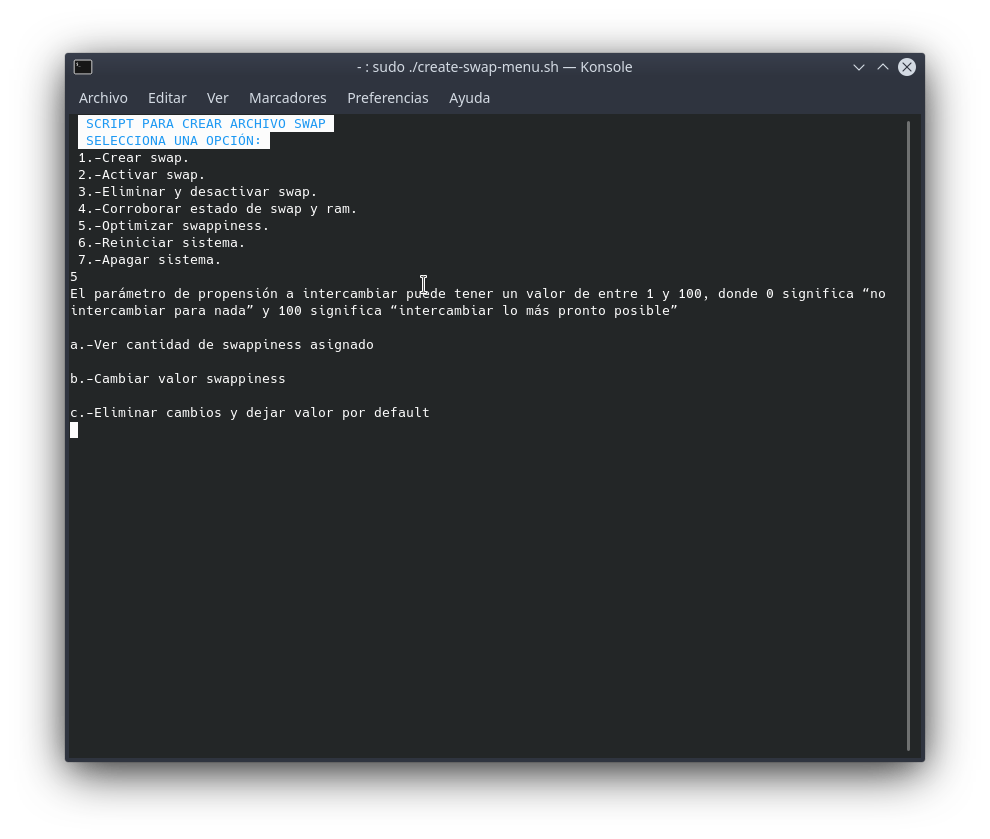The image size is (990, 839).
Task: Click the Konsole terminal icon in title bar
Action: (83, 67)
